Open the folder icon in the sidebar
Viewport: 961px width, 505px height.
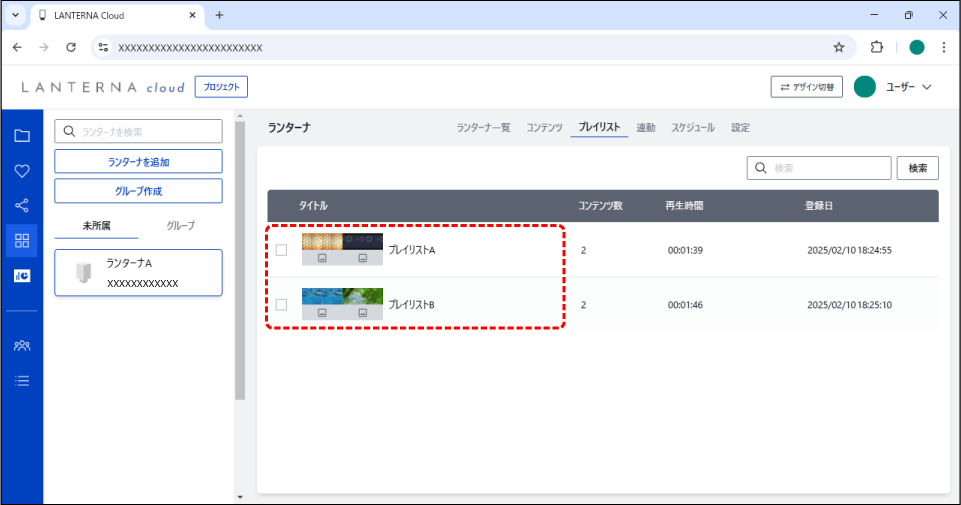coord(22,136)
